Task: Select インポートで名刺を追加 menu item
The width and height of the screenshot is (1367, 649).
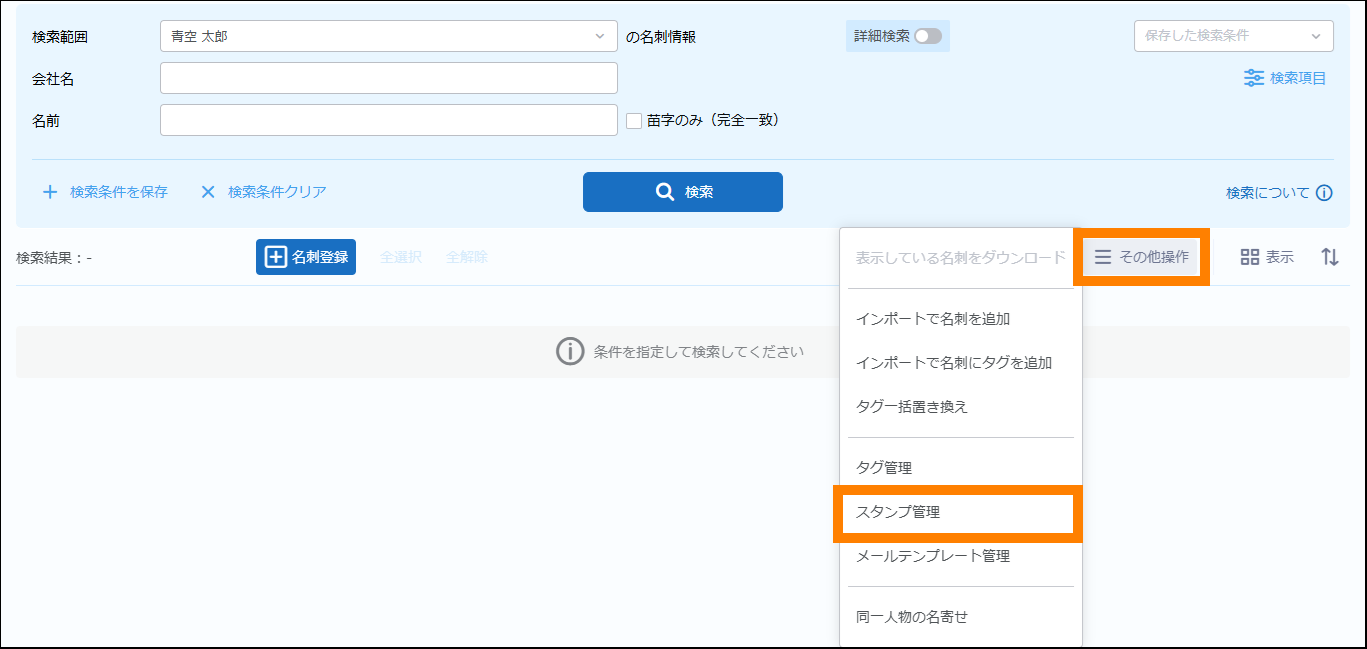Action: (932, 319)
